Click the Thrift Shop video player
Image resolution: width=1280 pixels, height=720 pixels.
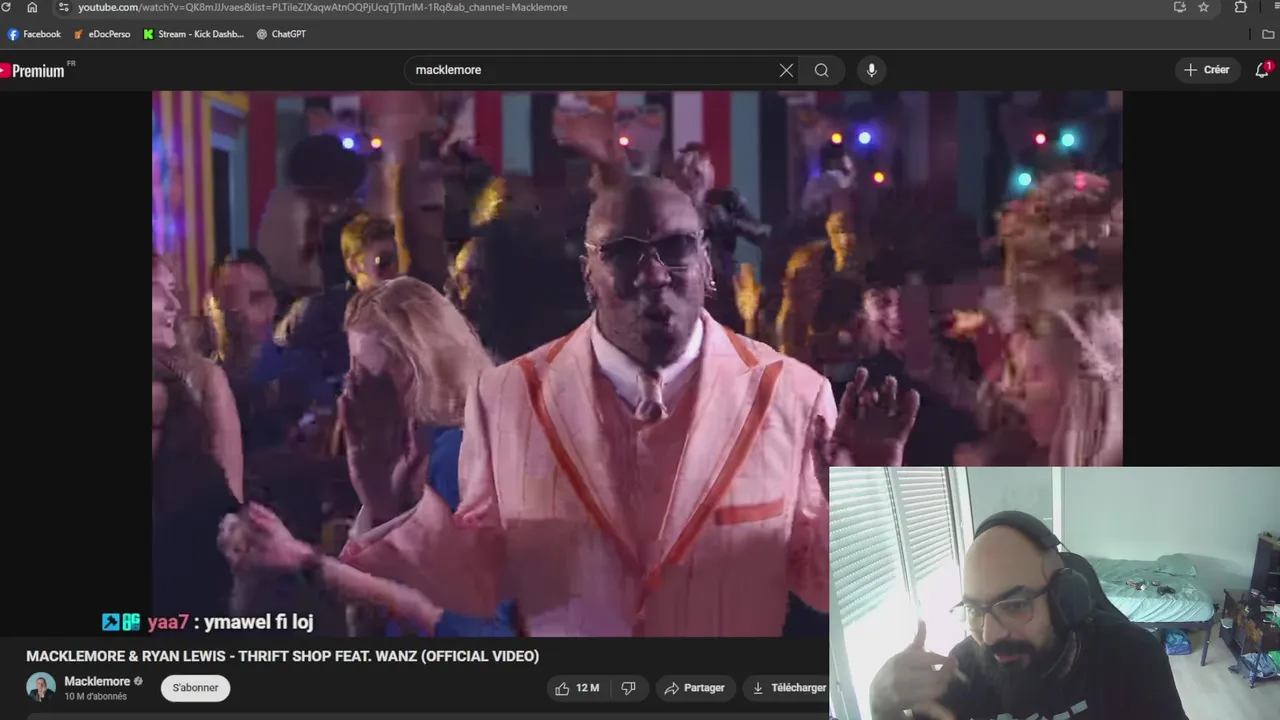(637, 364)
